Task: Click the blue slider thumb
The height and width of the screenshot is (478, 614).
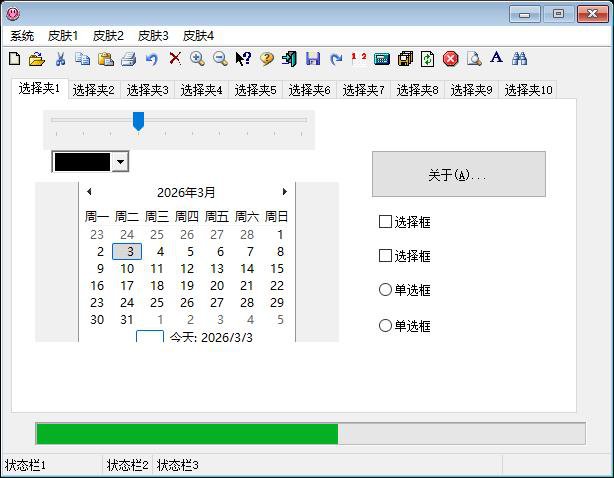Action: click(x=139, y=121)
